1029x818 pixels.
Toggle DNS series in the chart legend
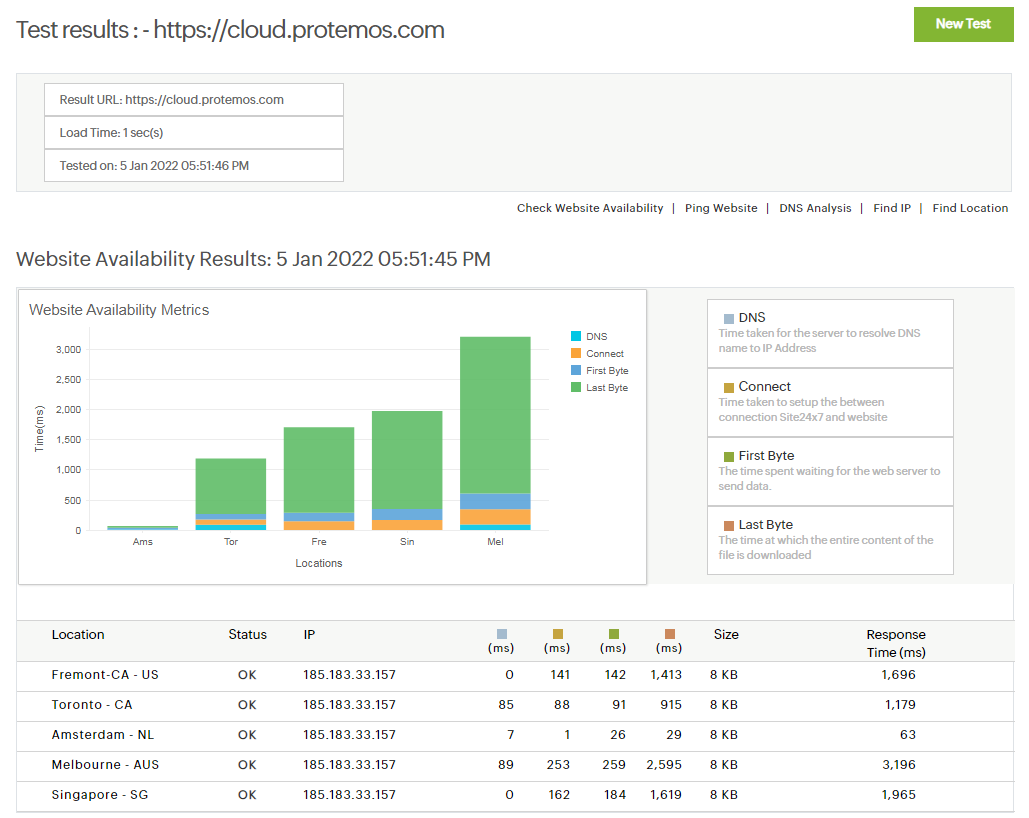click(596, 337)
